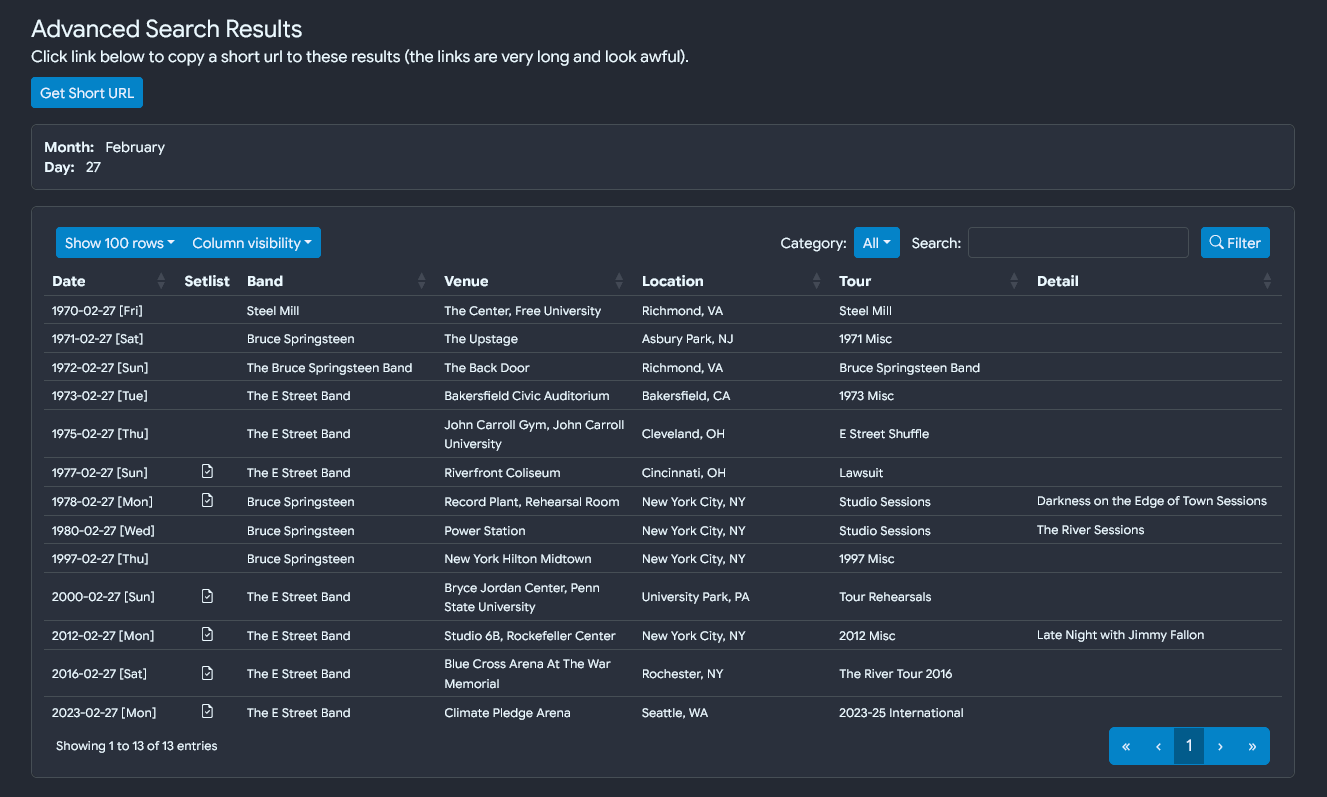The image size is (1327, 797).
Task: Open the Column visibility dropdown
Action: click(251, 243)
